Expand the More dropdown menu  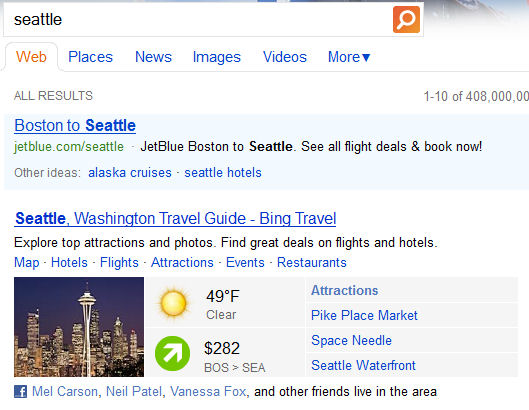pyautogui.click(x=349, y=57)
